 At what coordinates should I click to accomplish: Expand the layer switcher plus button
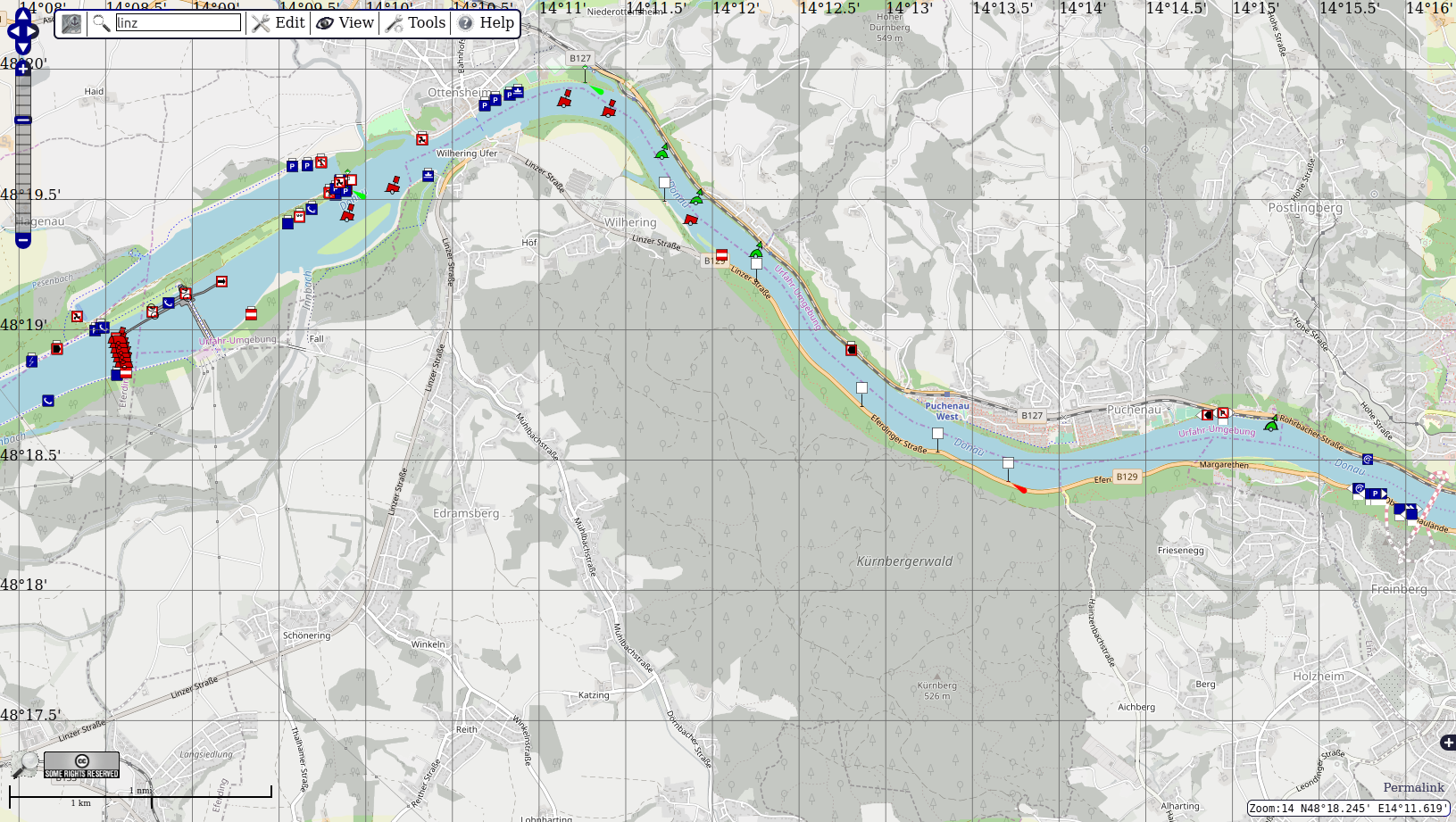tap(1447, 743)
